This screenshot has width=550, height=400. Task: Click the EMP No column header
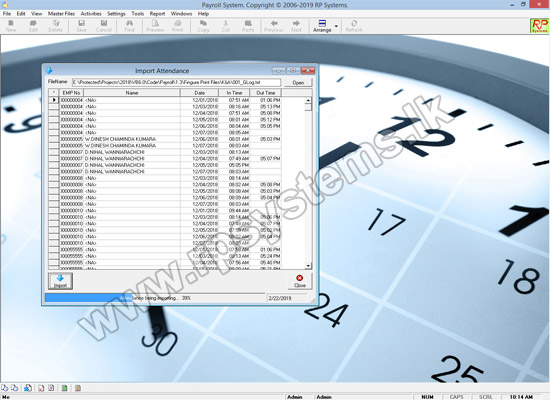(x=72, y=93)
